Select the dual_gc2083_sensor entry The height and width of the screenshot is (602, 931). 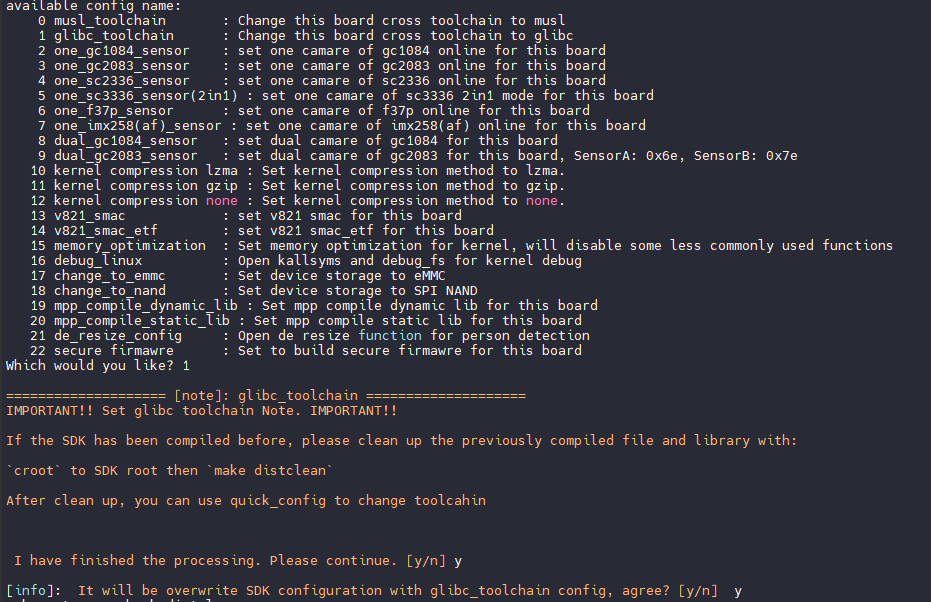click(x=125, y=155)
